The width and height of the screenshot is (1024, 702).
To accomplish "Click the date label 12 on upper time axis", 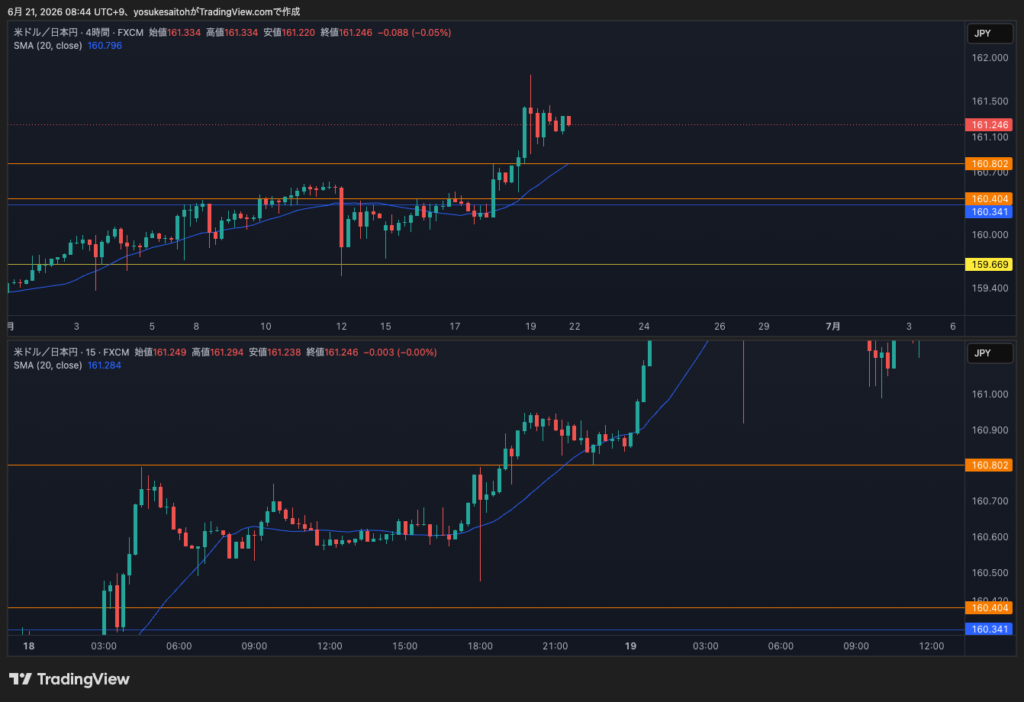I will pyautogui.click(x=341, y=327).
